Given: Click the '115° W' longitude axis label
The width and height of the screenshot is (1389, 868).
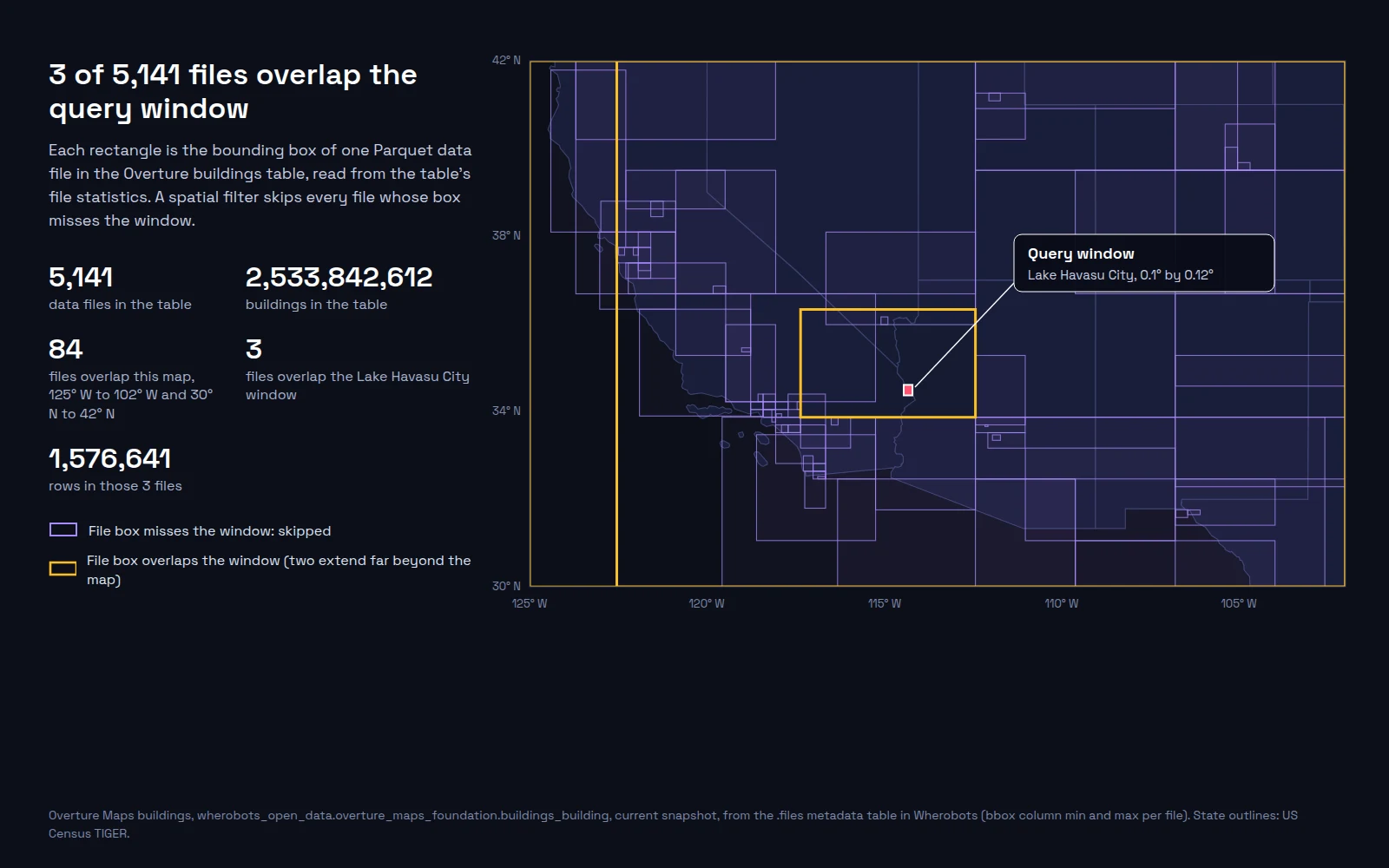Looking at the screenshot, I should 885,603.
